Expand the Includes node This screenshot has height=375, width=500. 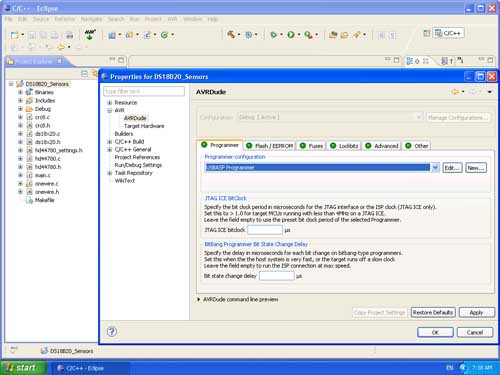(20, 100)
